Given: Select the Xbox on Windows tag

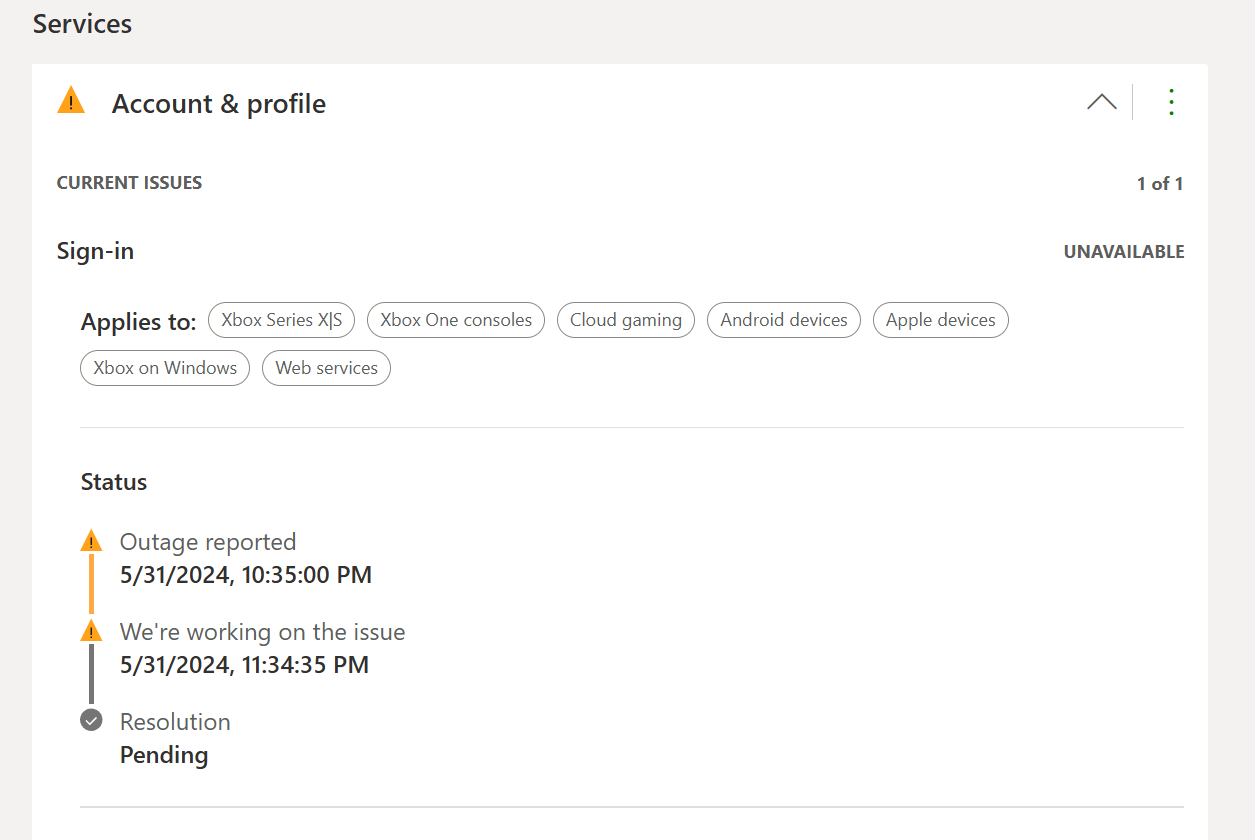Looking at the screenshot, I should click(165, 368).
